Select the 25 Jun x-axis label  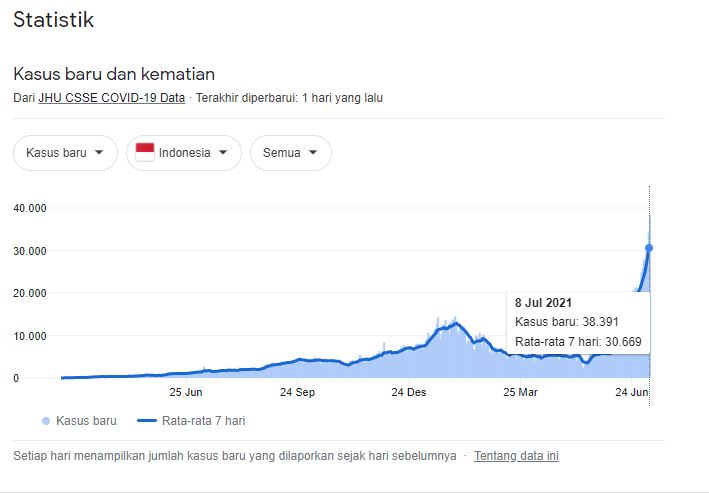coord(186,392)
